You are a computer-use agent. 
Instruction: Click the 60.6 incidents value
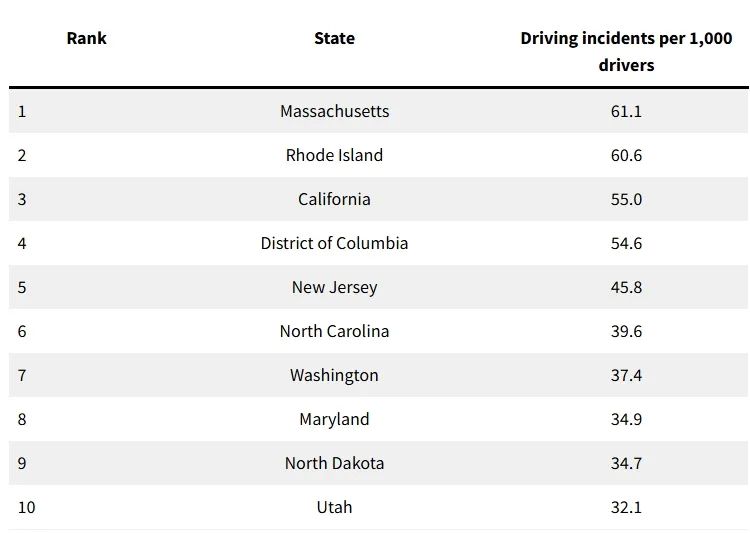pyautogui.click(x=626, y=155)
